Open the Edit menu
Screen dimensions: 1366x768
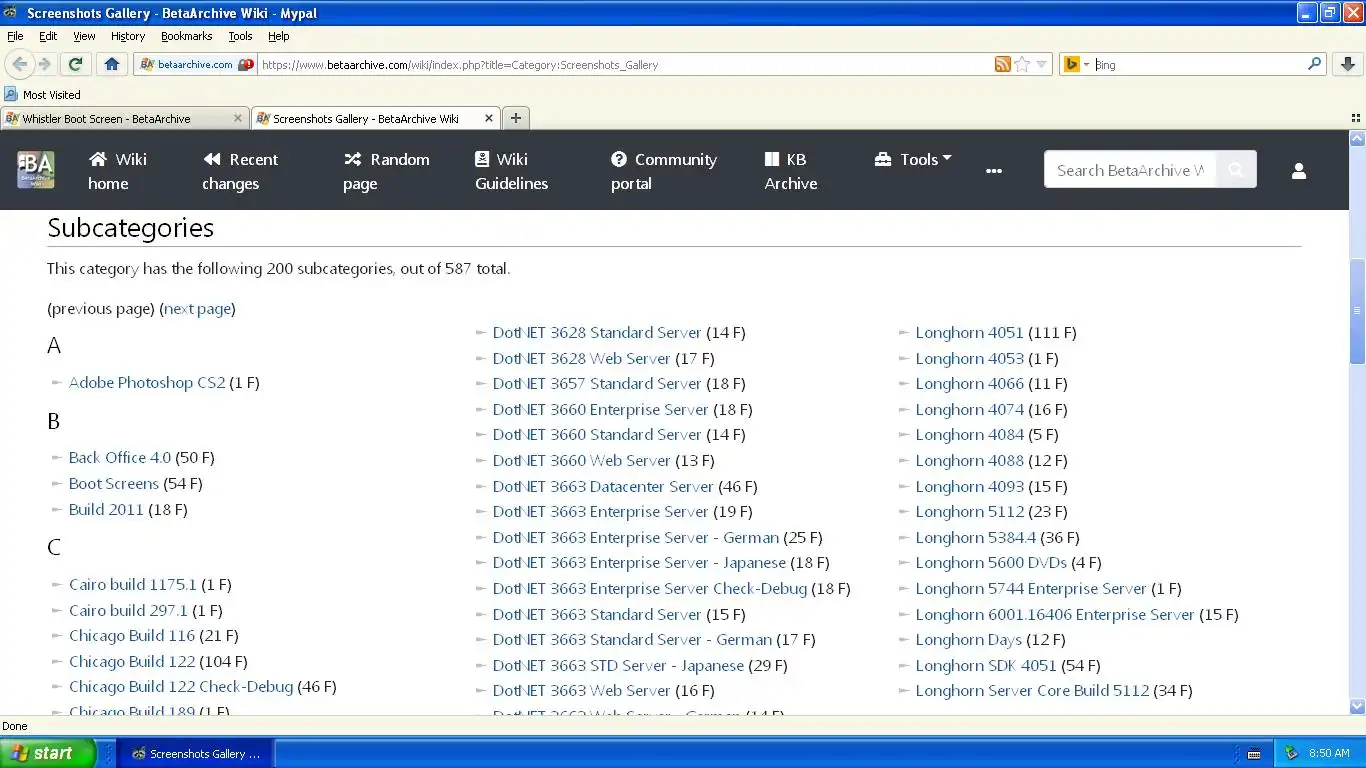48,36
